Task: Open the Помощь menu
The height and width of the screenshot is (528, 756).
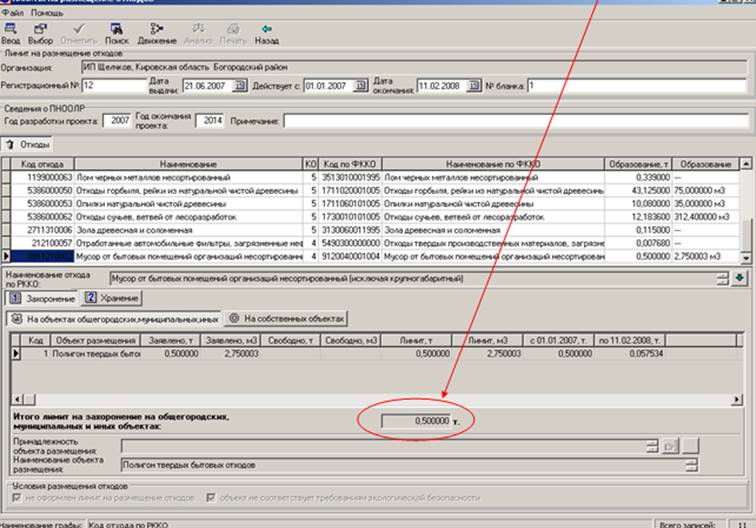Action: point(46,13)
